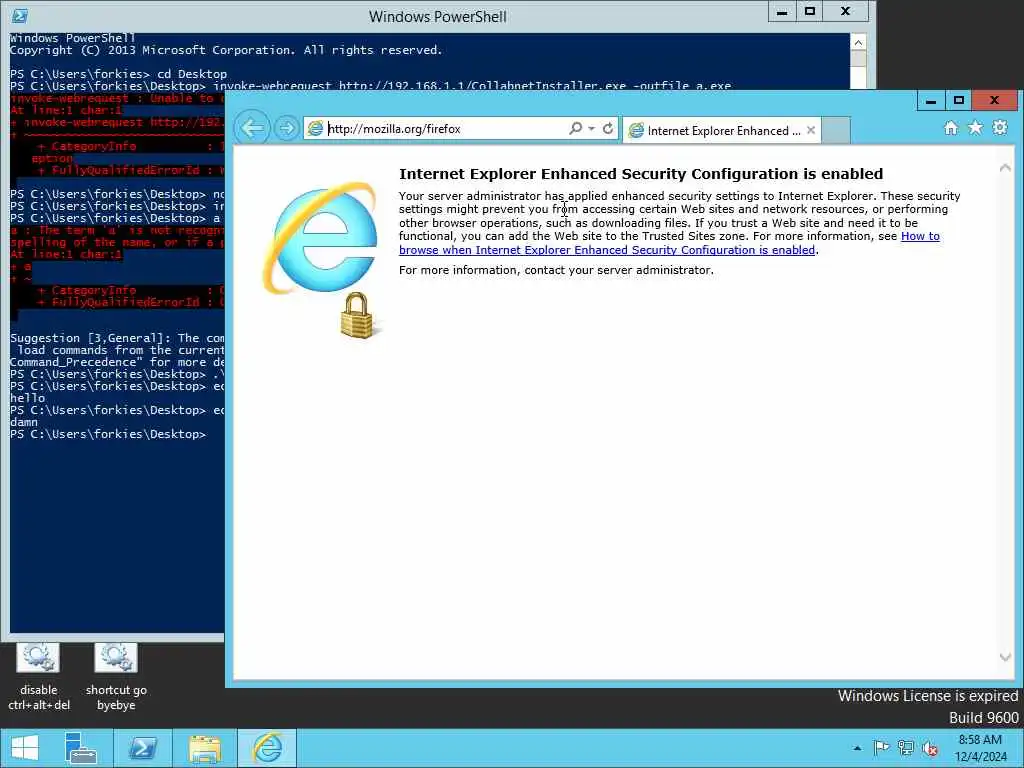Click the Internet Explorer taskbar icon

[267, 748]
